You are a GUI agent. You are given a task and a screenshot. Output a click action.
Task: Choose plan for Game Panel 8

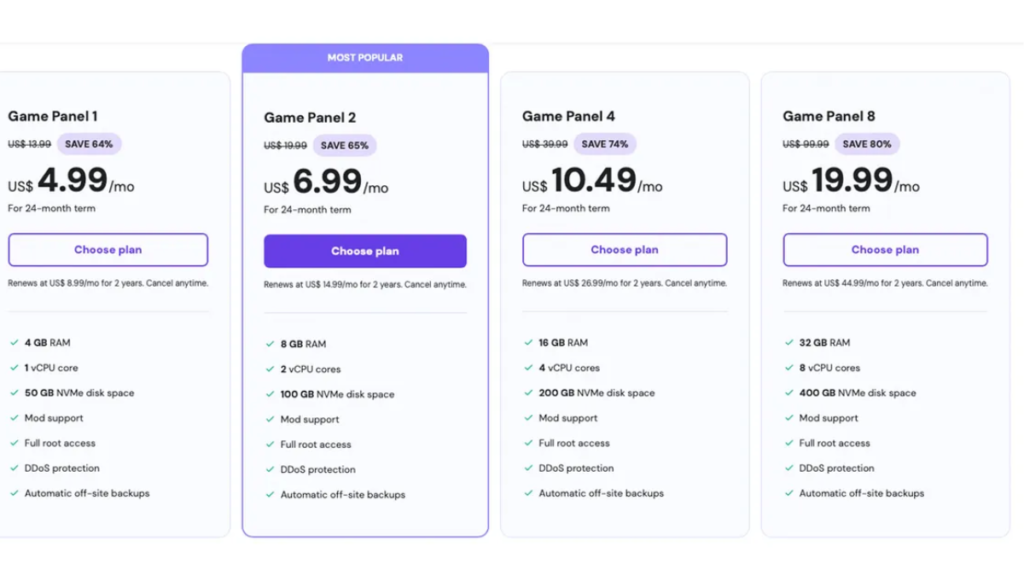coord(885,250)
